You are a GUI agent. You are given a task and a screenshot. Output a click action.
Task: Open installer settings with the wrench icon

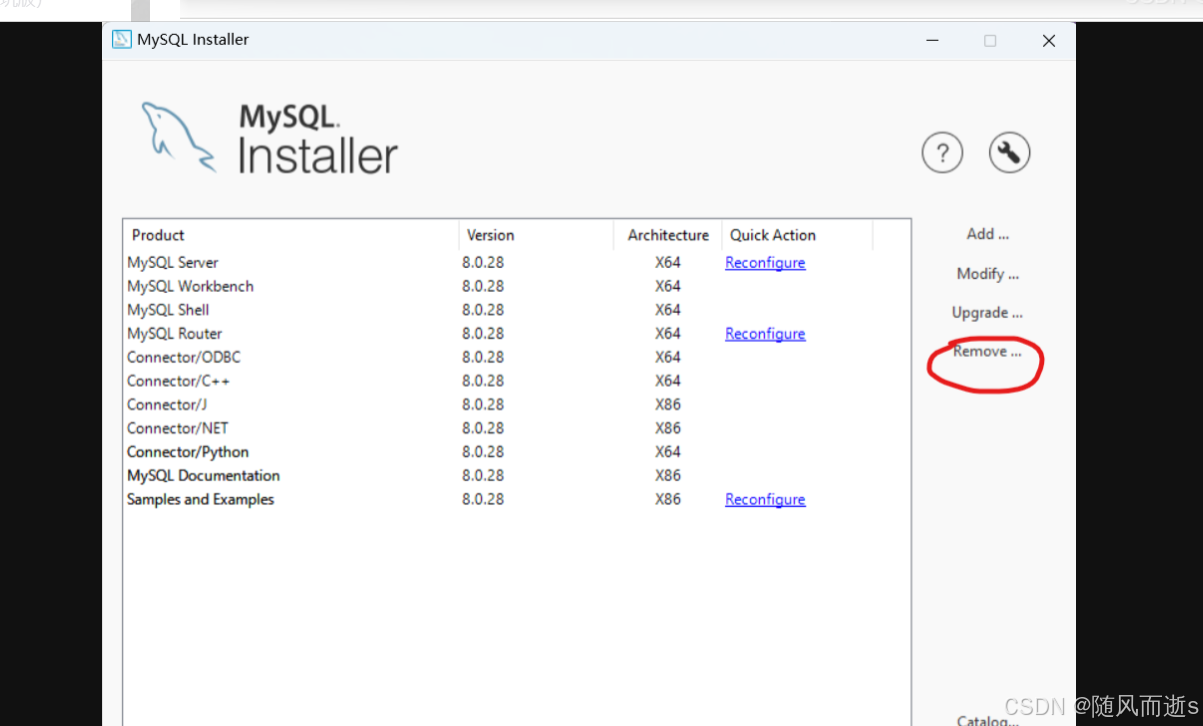coord(1008,152)
